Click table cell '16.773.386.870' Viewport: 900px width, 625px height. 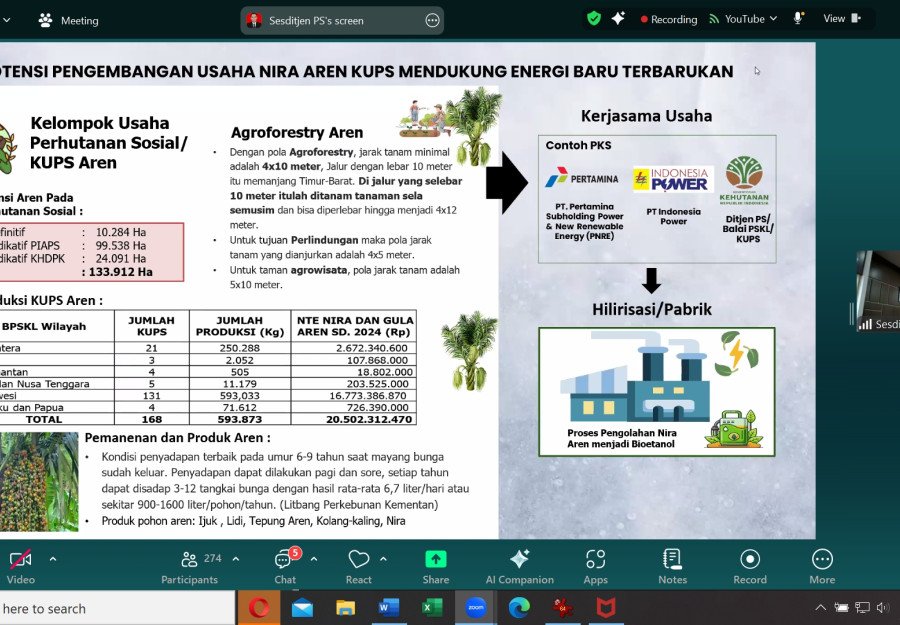(368, 395)
